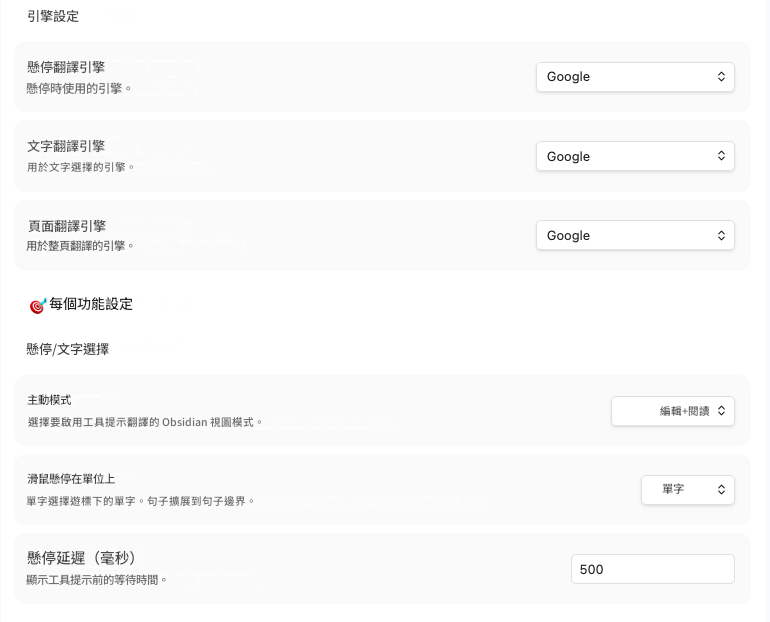Image resolution: width=770 pixels, height=622 pixels.
Task: Open the 文字翻譯引擎 Google dropdown
Action: [x=635, y=156]
